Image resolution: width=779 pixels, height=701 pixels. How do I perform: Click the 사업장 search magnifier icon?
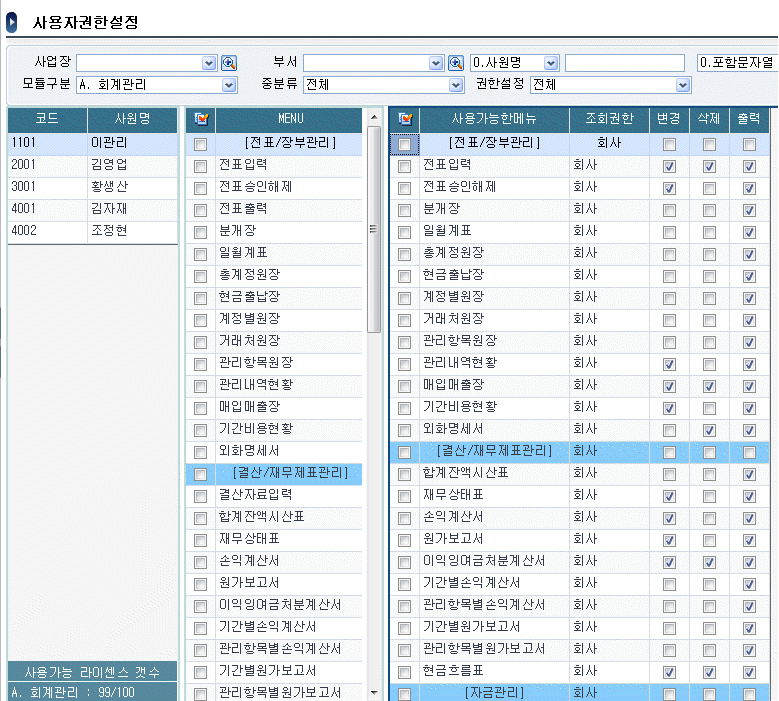tap(228, 63)
